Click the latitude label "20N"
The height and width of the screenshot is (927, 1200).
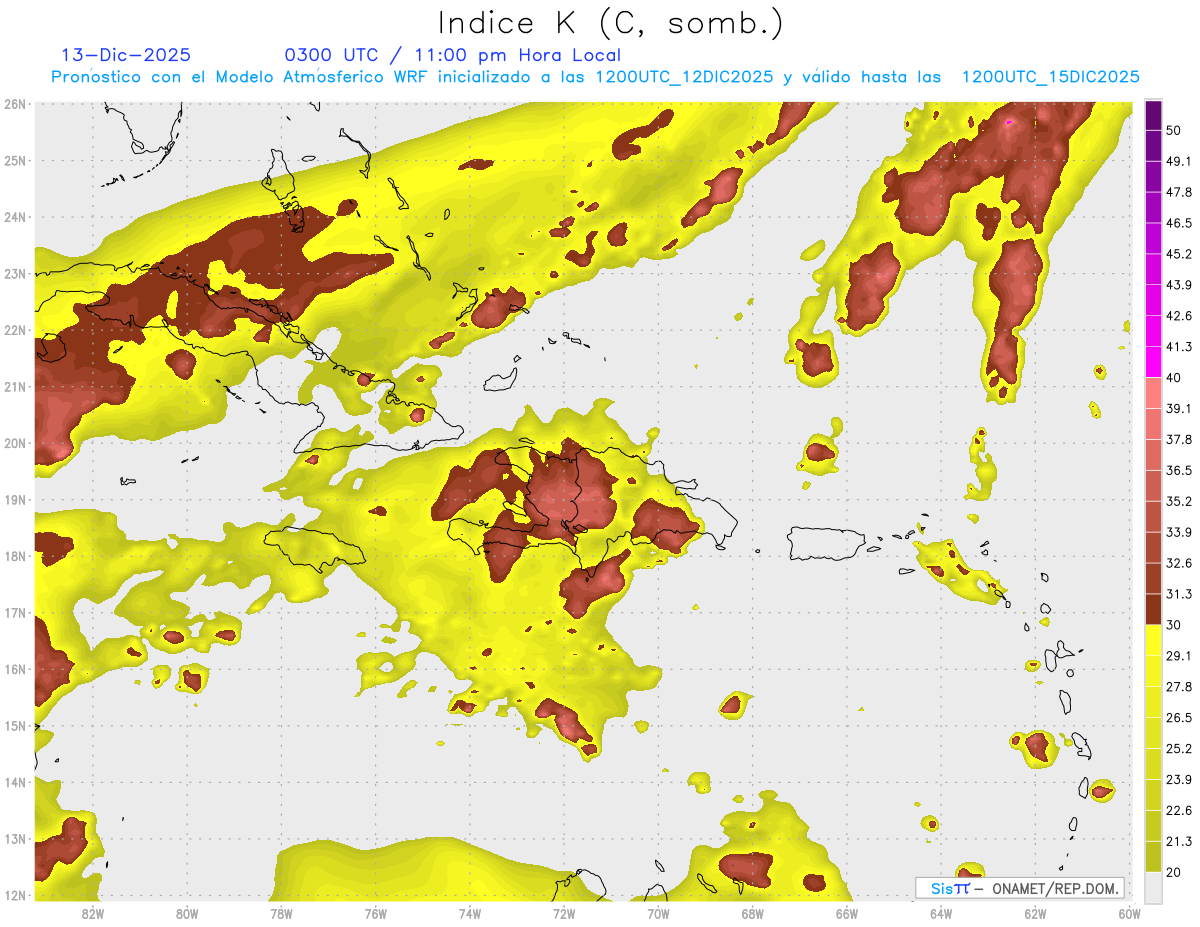coord(14,443)
